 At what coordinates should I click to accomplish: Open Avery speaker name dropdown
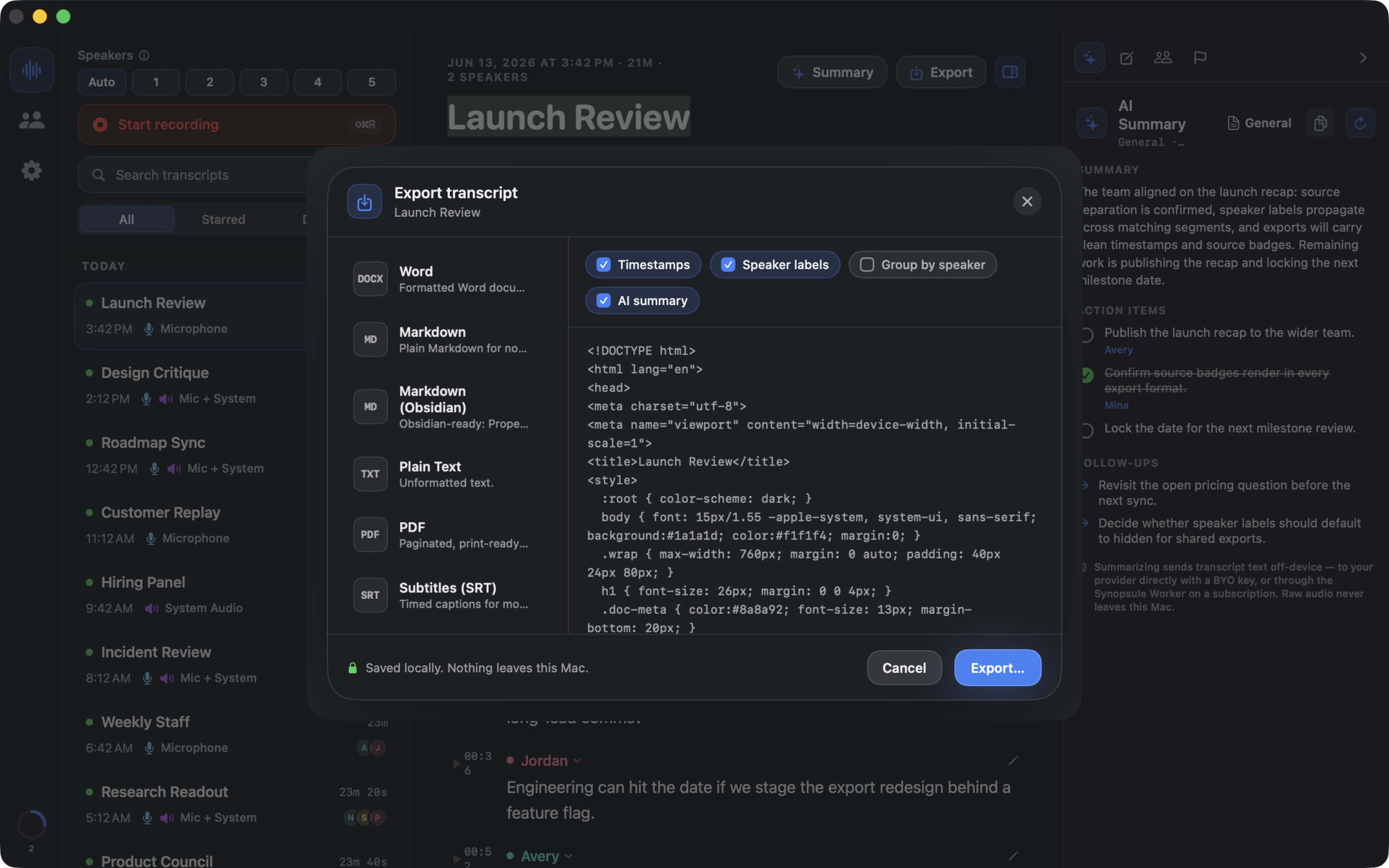click(x=546, y=856)
